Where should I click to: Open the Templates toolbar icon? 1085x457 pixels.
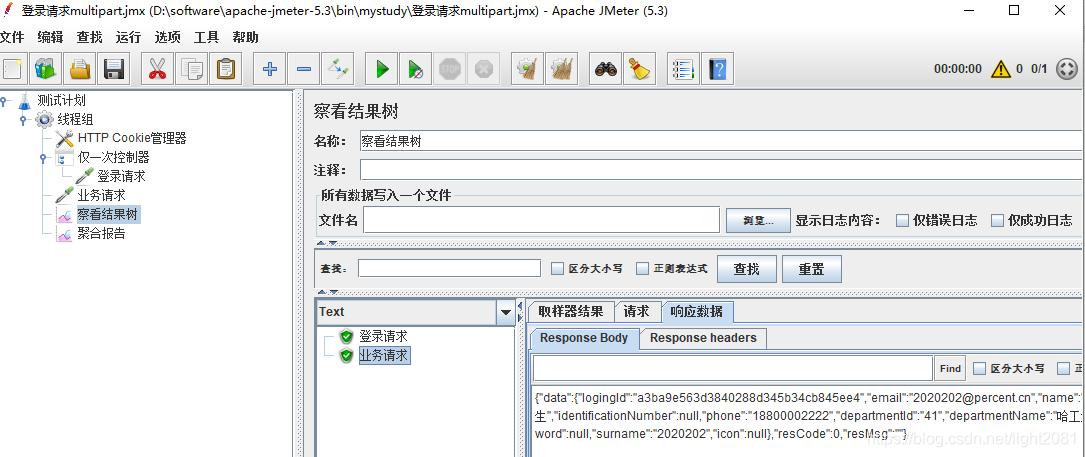pyautogui.click(x=45, y=69)
